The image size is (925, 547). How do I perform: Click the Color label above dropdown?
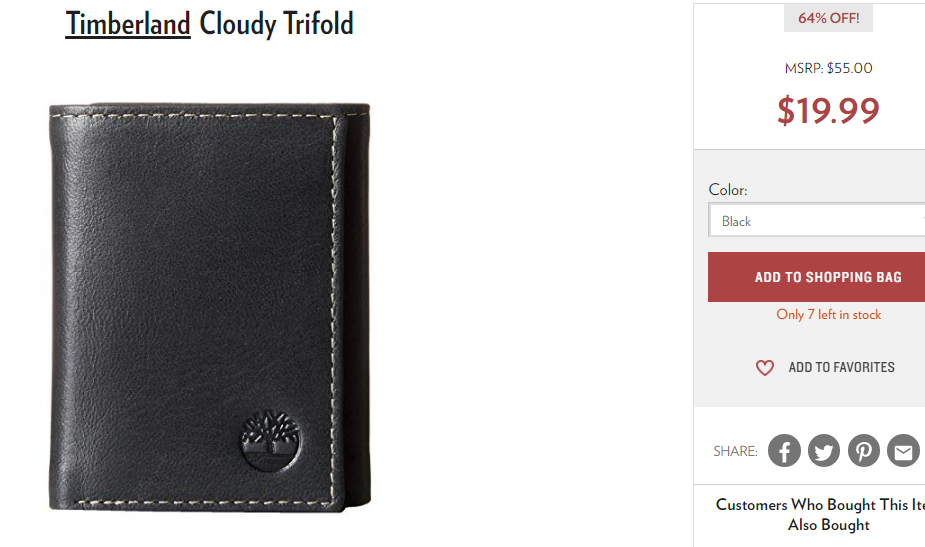click(728, 189)
